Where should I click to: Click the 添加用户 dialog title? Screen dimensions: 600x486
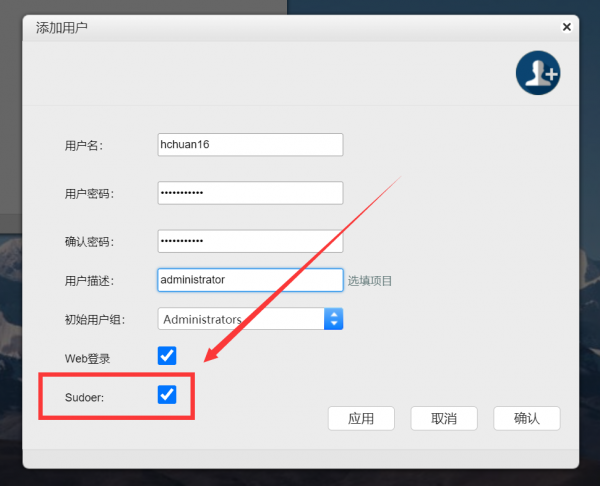(62, 28)
